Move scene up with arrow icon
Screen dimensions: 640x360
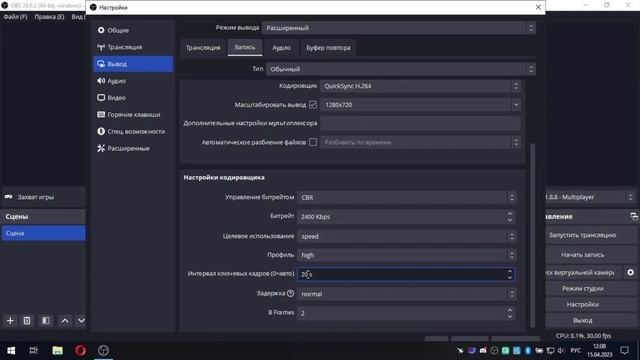65,321
